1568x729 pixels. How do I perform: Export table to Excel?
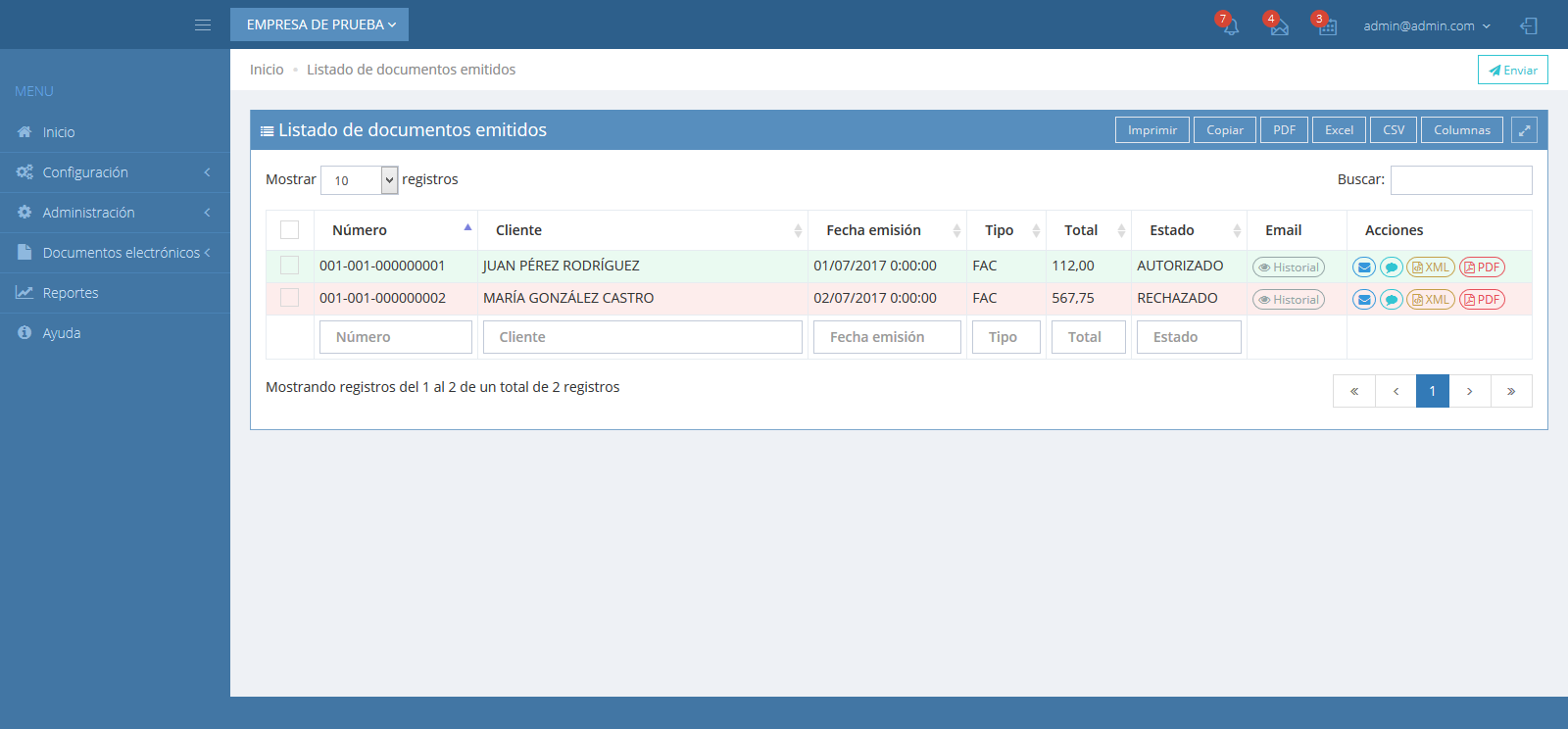click(x=1339, y=130)
